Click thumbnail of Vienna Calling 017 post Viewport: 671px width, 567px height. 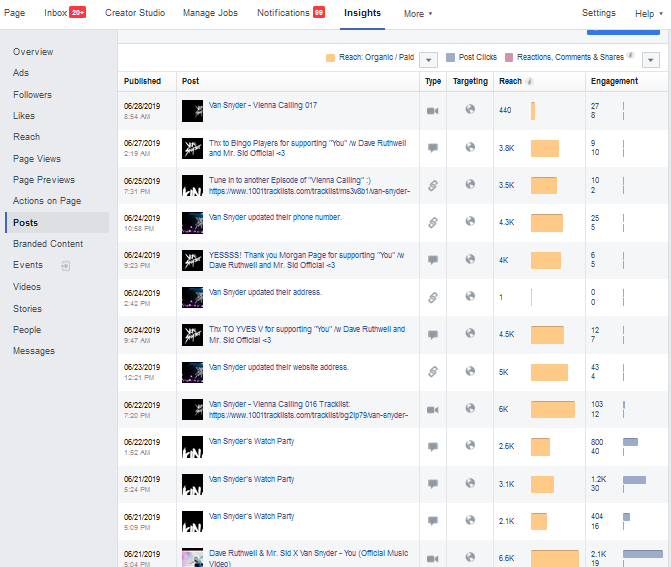pos(192,111)
